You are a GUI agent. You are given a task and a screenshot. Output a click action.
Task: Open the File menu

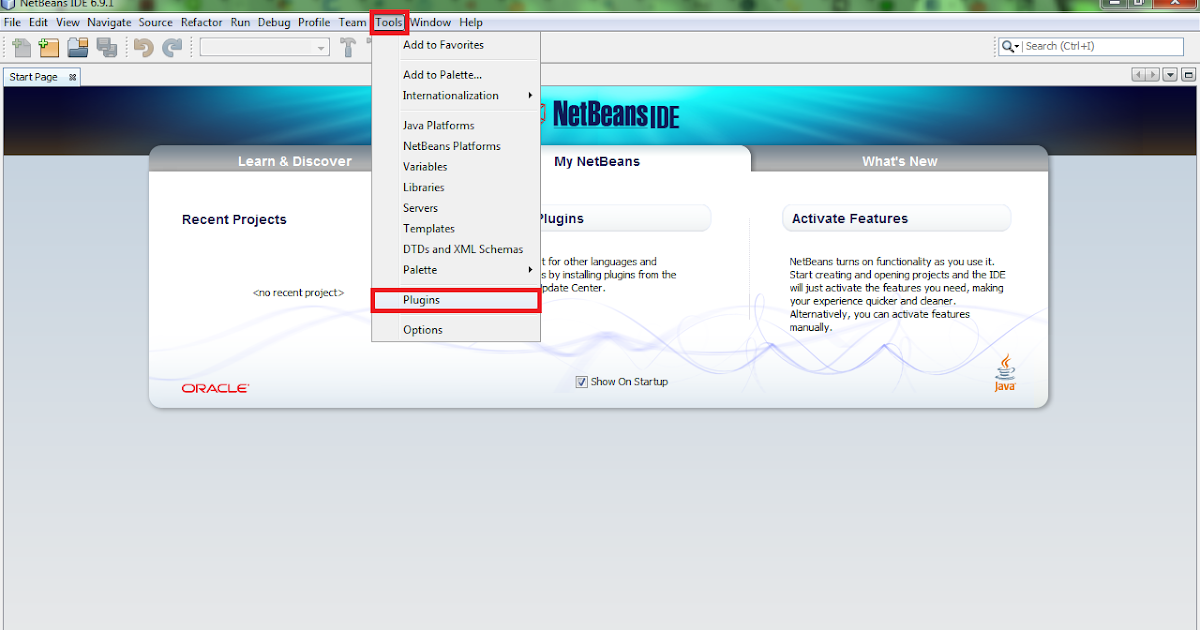click(x=12, y=22)
